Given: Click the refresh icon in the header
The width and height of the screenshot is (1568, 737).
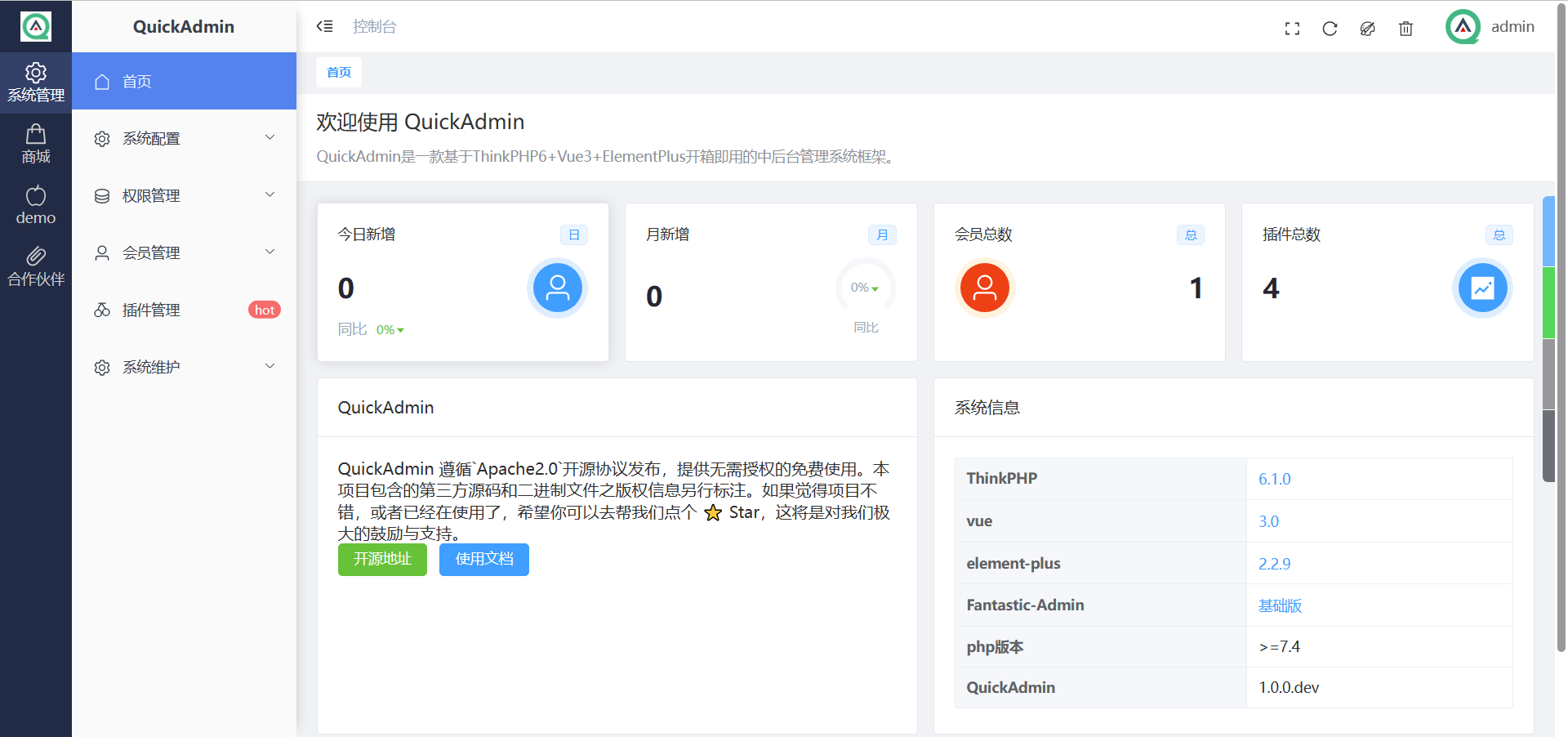Looking at the screenshot, I should tap(1330, 29).
